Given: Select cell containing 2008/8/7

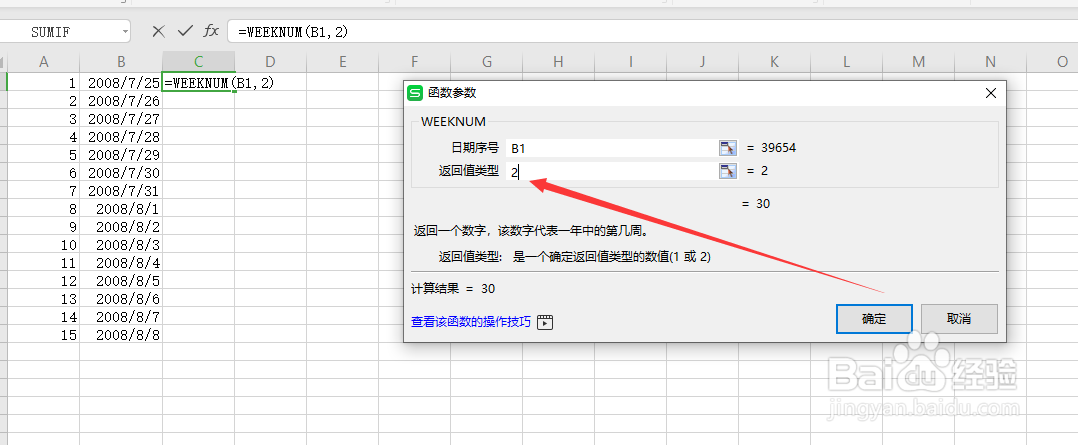Looking at the screenshot, I should (x=121, y=317).
